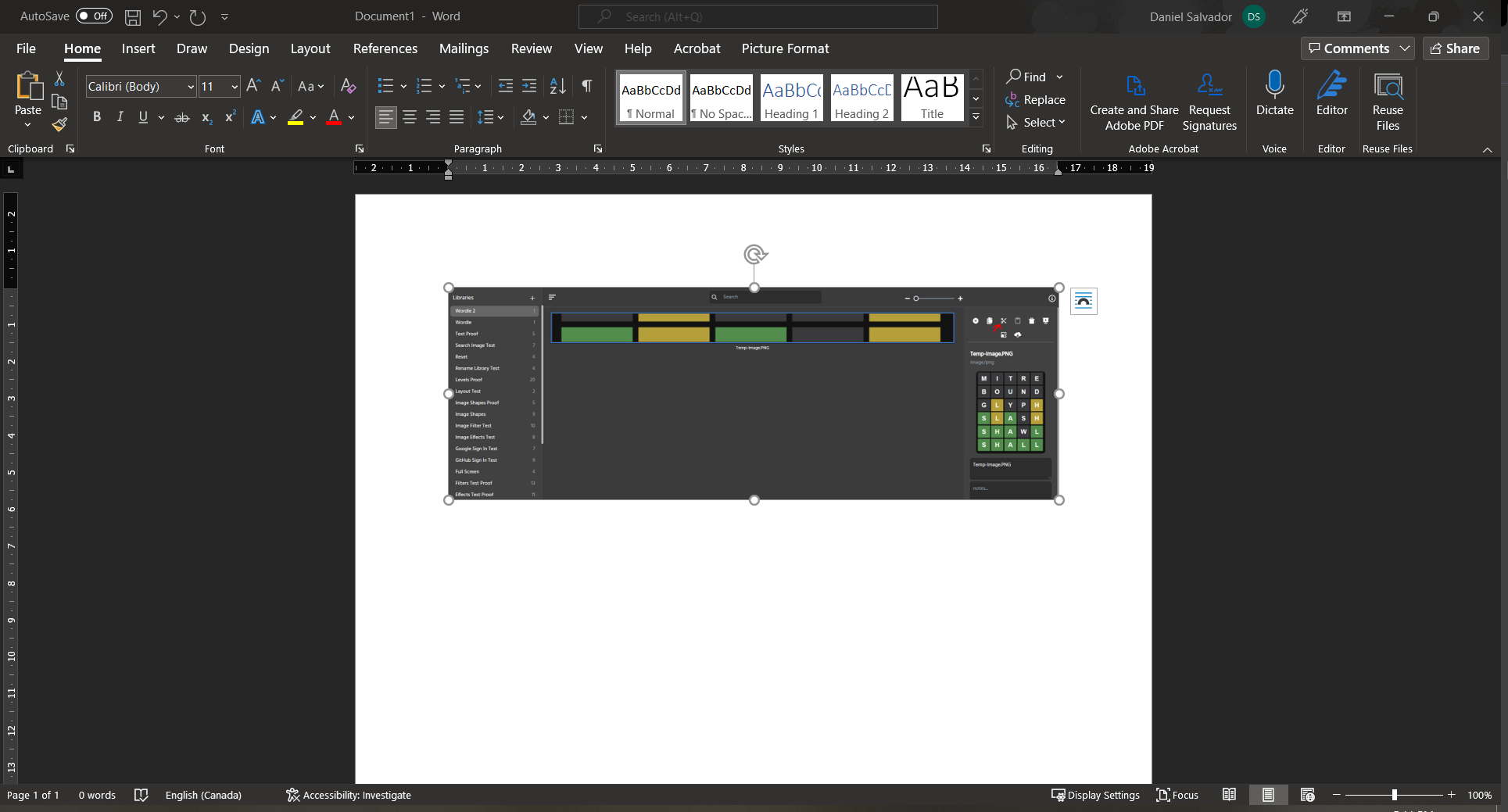1508x812 pixels.
Task: Align text left
Action: (x=385, y=117)
